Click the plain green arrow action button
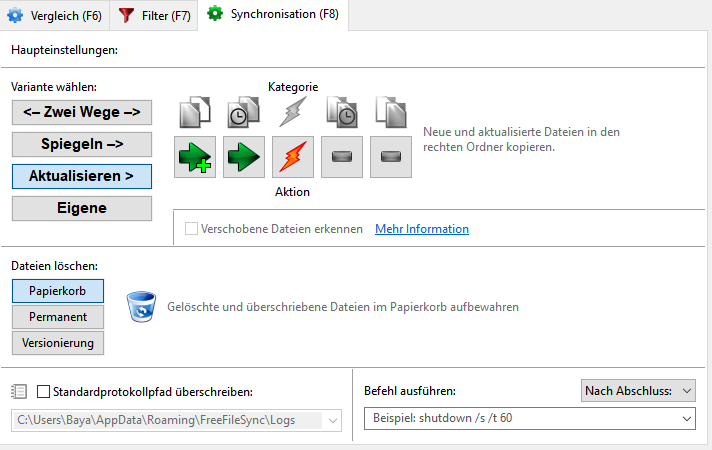The width and height of the screenshot is (712, 450). [x=244, y=157]
